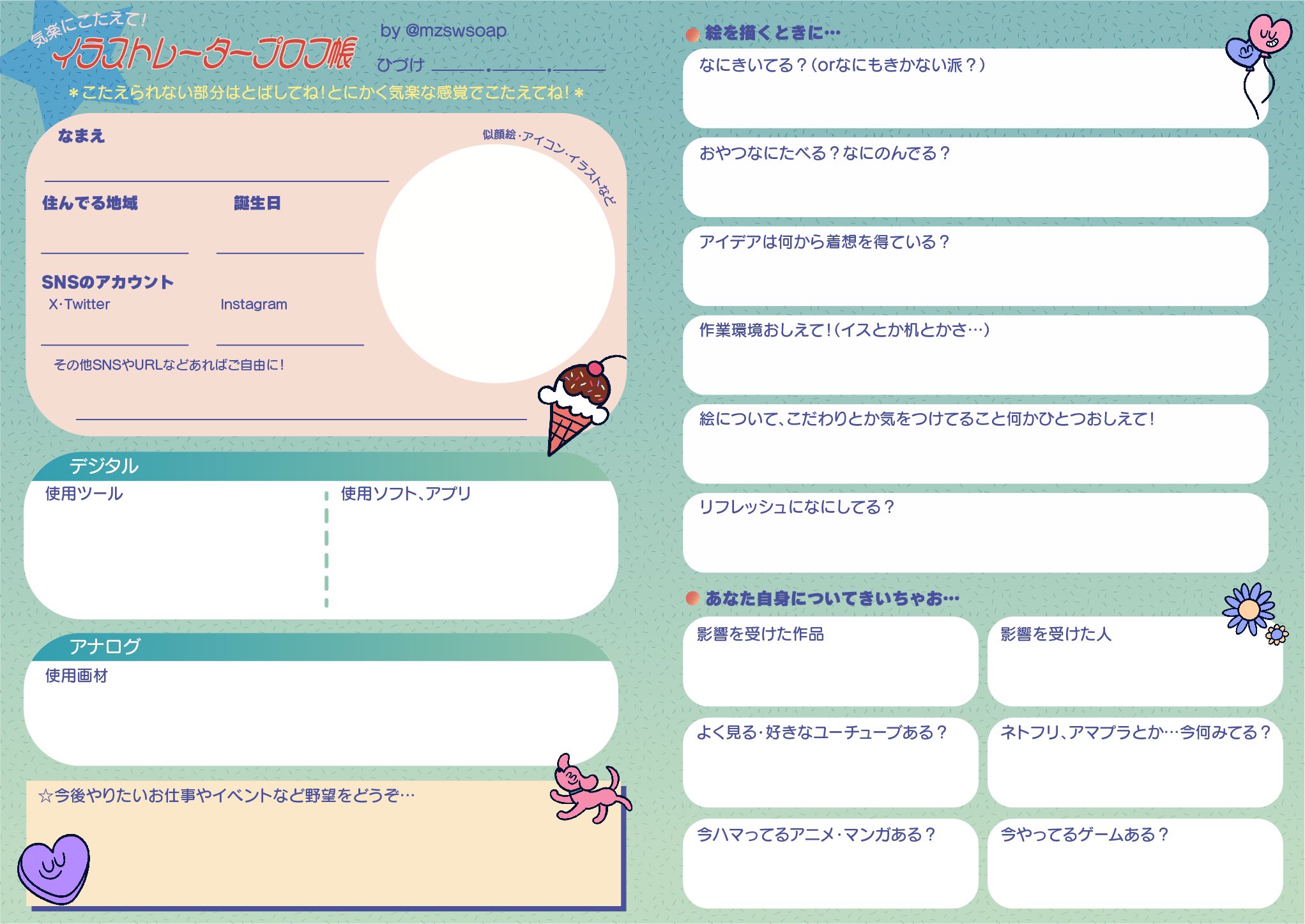This screenshot has width=1305, height=924.
Task: Click the アナログ section header
Action: (321, 647)
